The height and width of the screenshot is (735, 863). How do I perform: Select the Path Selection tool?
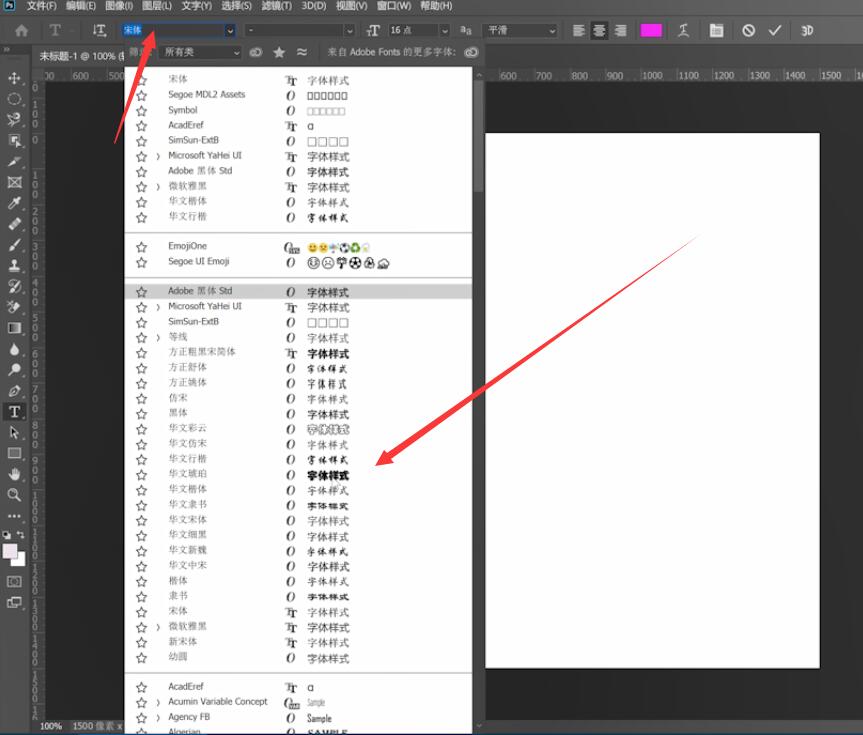[14, 433]
